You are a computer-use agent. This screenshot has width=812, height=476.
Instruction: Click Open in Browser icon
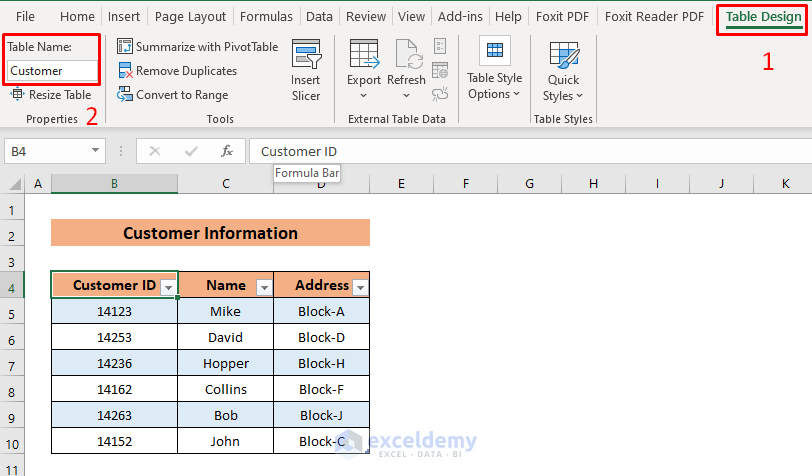point(440,70)
